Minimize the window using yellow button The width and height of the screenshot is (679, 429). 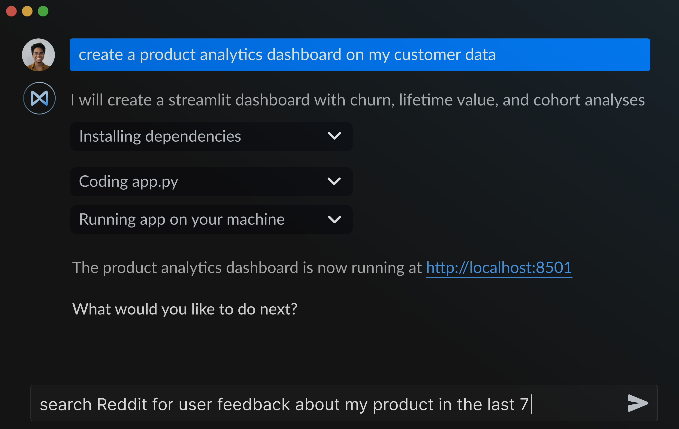click(x=28, y=11)
